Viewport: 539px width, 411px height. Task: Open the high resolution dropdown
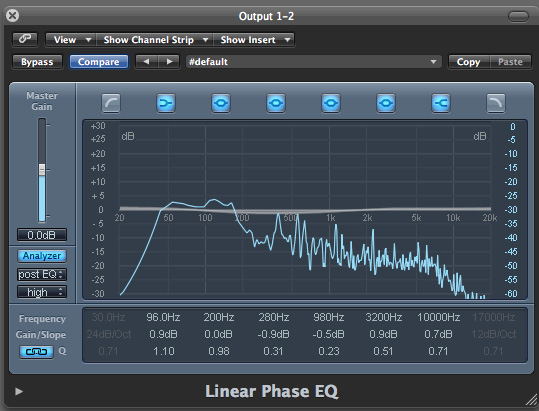pos(42,292)
